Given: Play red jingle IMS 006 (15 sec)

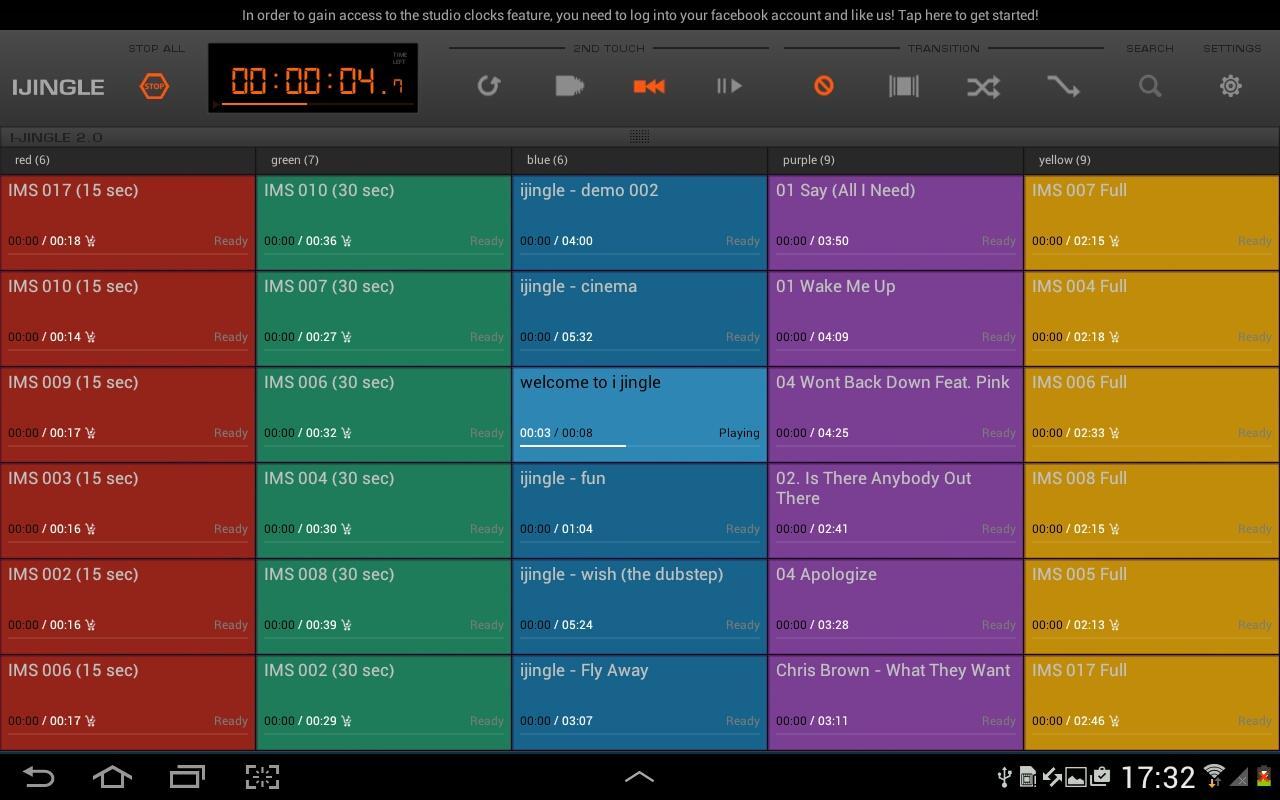Looking at the screenshot, I should click(128, 702).
